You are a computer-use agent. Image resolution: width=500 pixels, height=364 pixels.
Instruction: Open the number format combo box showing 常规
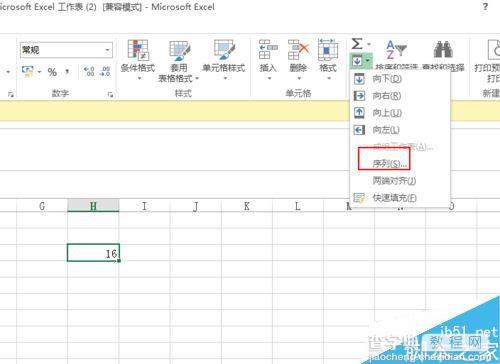[66, 50]
